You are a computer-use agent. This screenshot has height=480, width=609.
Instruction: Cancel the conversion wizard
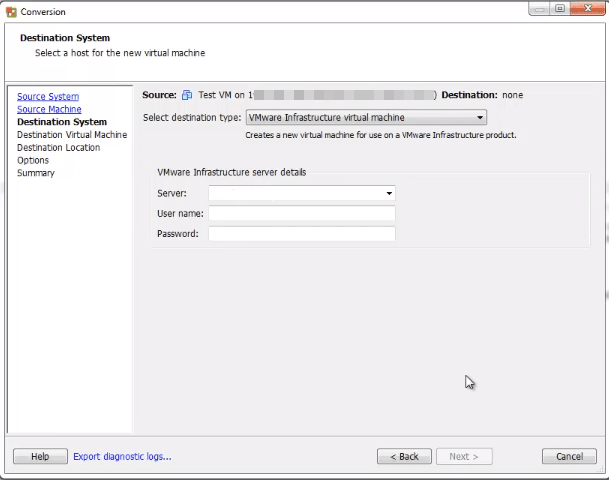tap(569, 457)
